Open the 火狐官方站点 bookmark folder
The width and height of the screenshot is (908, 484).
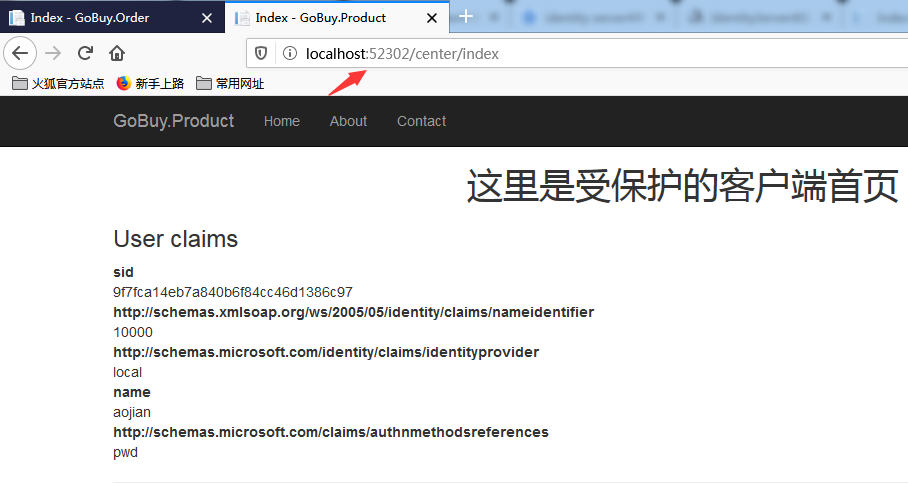58,83
